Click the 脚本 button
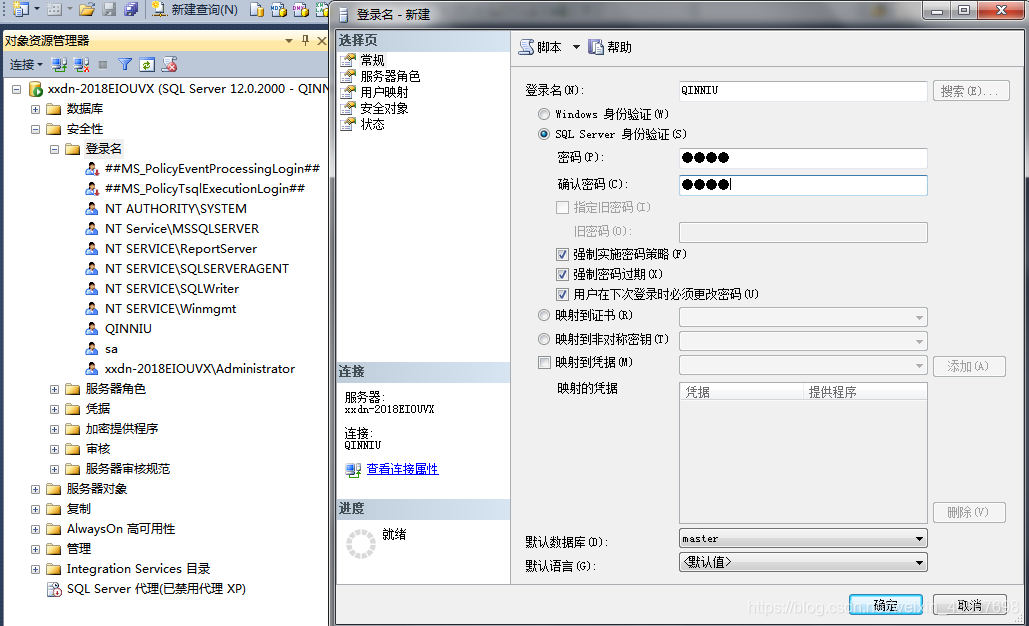 click(x=540, y=47)
